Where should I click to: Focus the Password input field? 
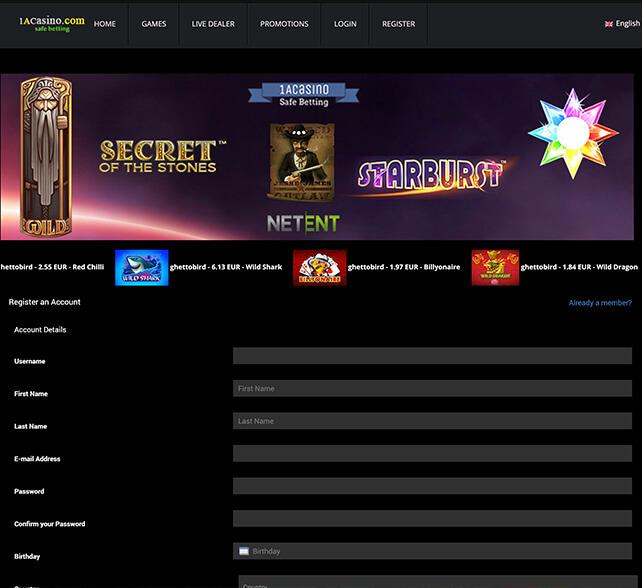pyautogui.click(x=432, y=486)
